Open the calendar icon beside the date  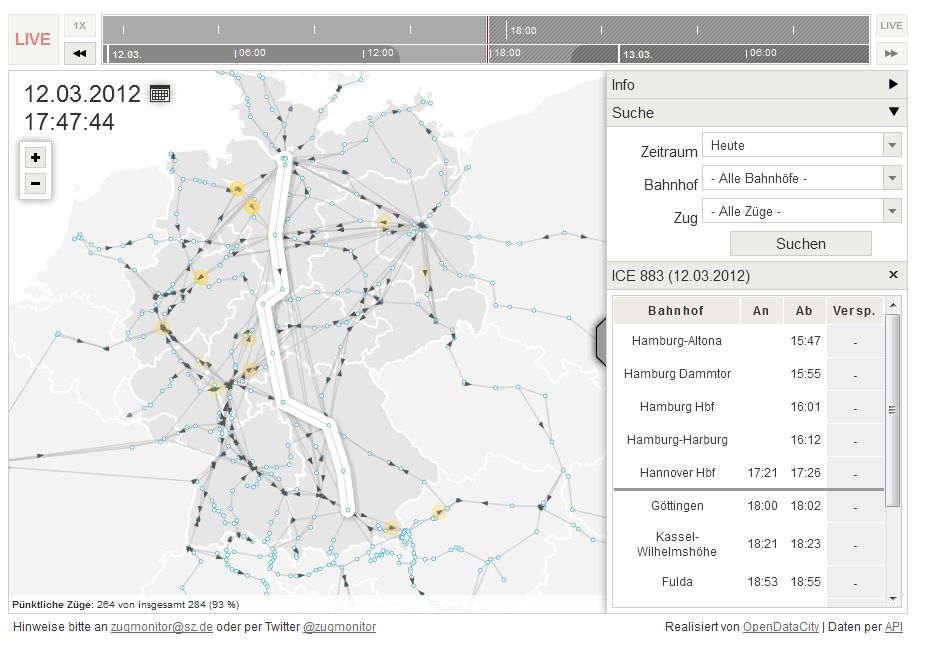click(x=160, y=94)
